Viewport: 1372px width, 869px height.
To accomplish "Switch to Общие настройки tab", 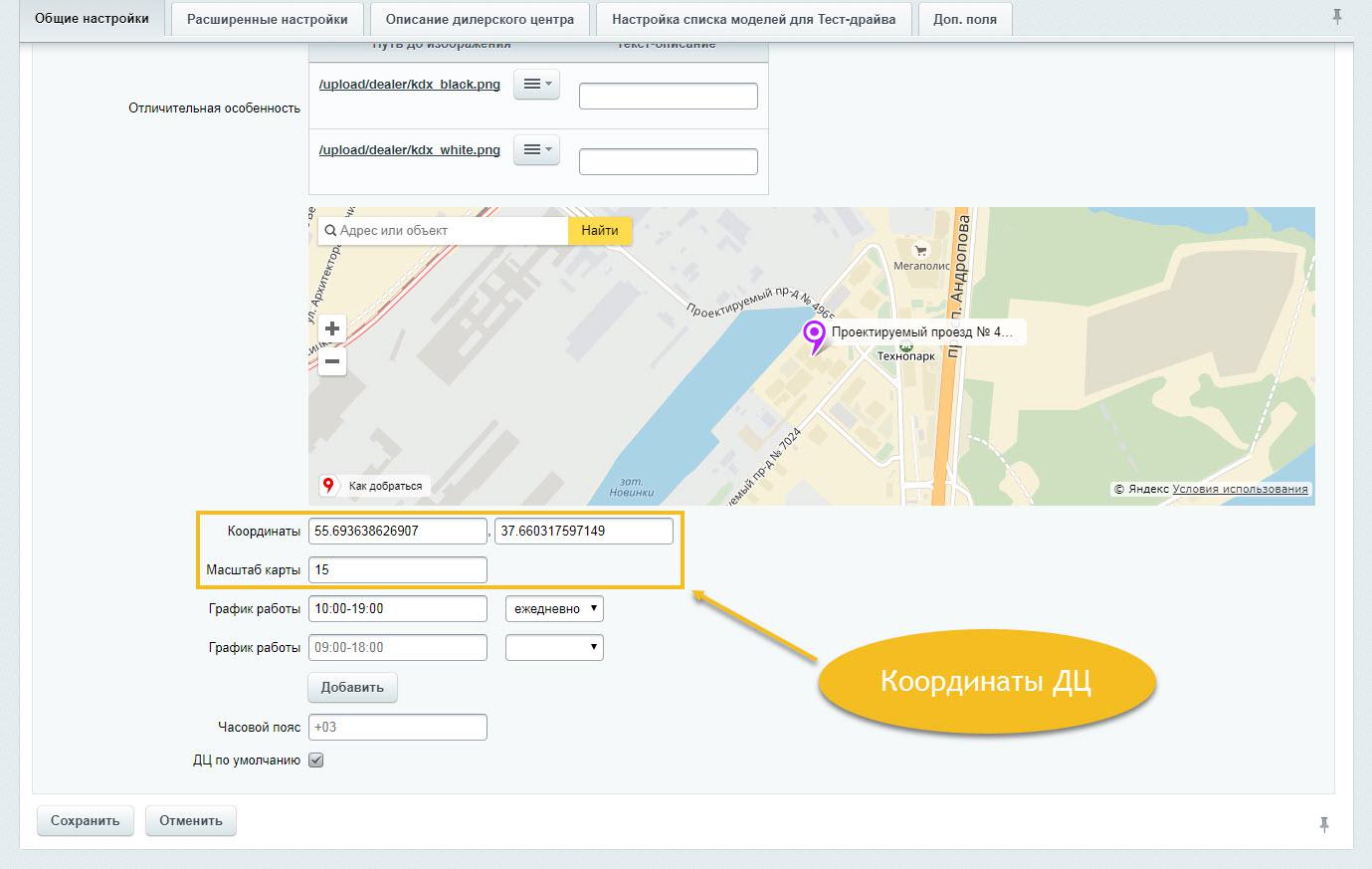I will [92, 19].
